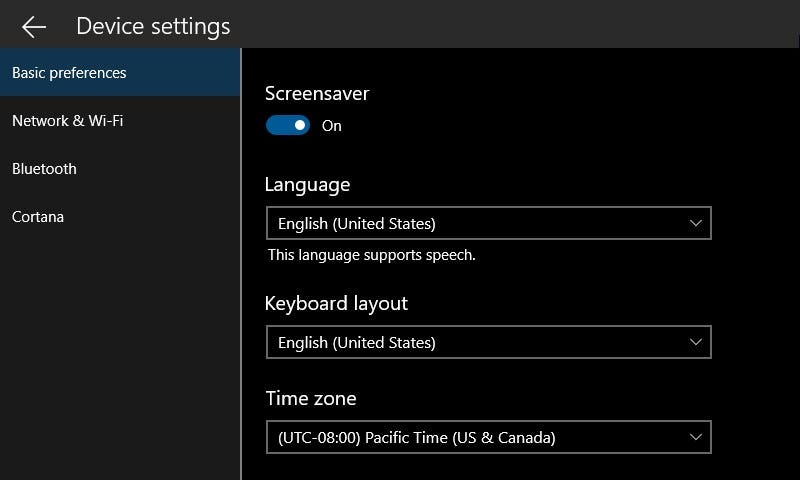The width and height of the screenshot is (800, 480).
Task: Expand the Language dropdown chevron arrow
Action: tap(695, 223)
